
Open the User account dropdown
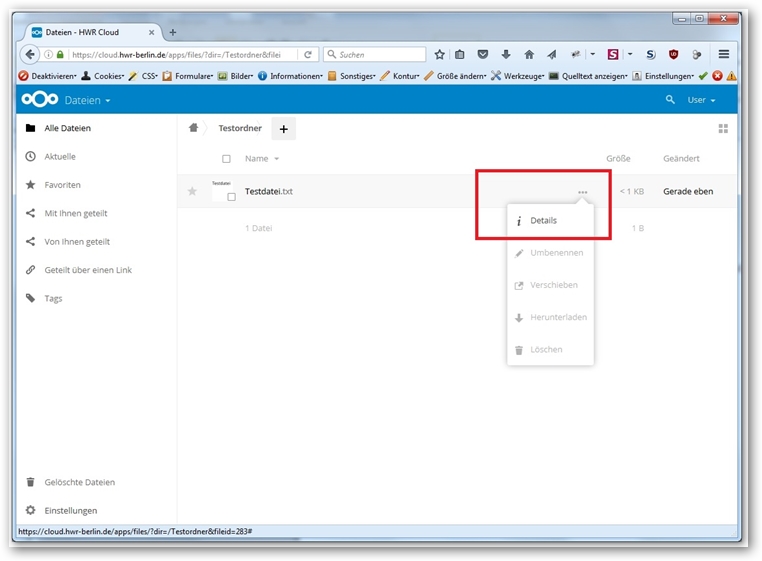[701, 100]
